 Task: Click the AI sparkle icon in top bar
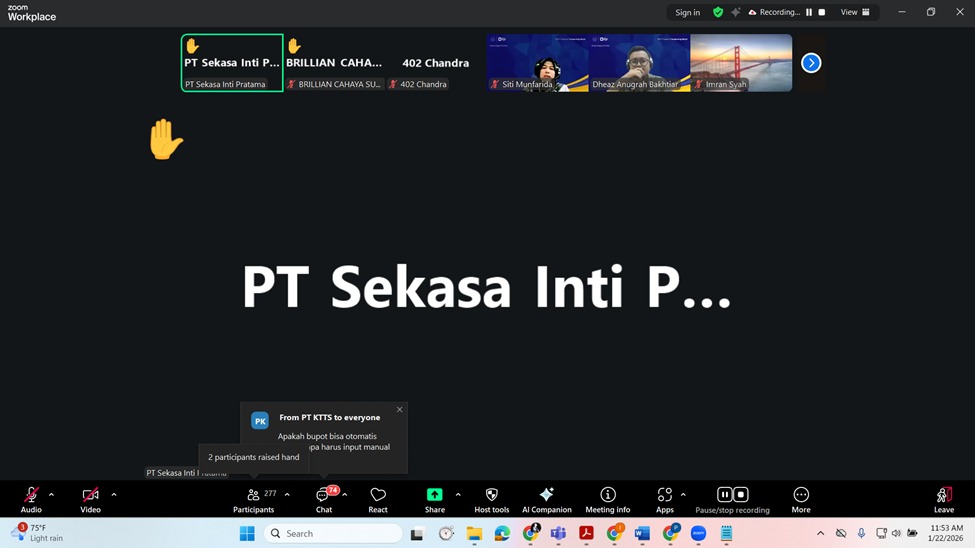pyautogui.click(x=736, y=12)
